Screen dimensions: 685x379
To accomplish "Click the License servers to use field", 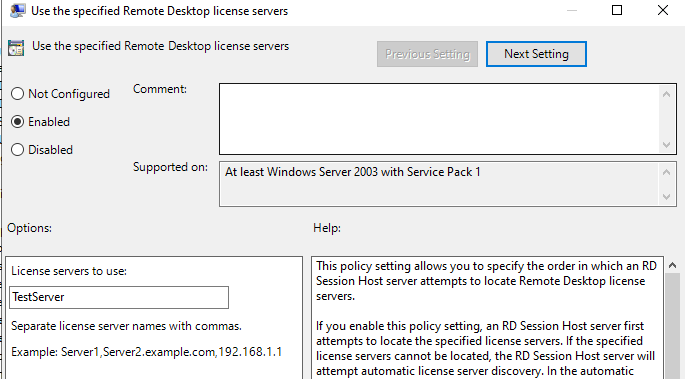I will tap(119, 297).
